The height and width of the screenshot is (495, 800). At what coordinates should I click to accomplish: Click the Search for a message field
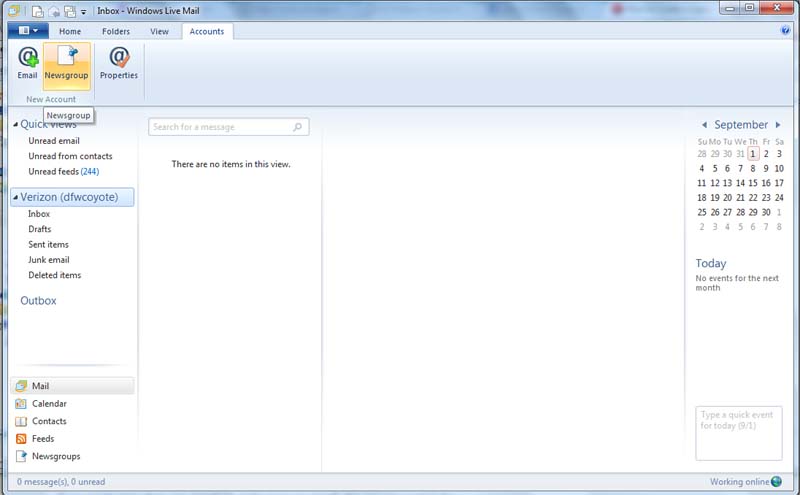tap(229, 127)
